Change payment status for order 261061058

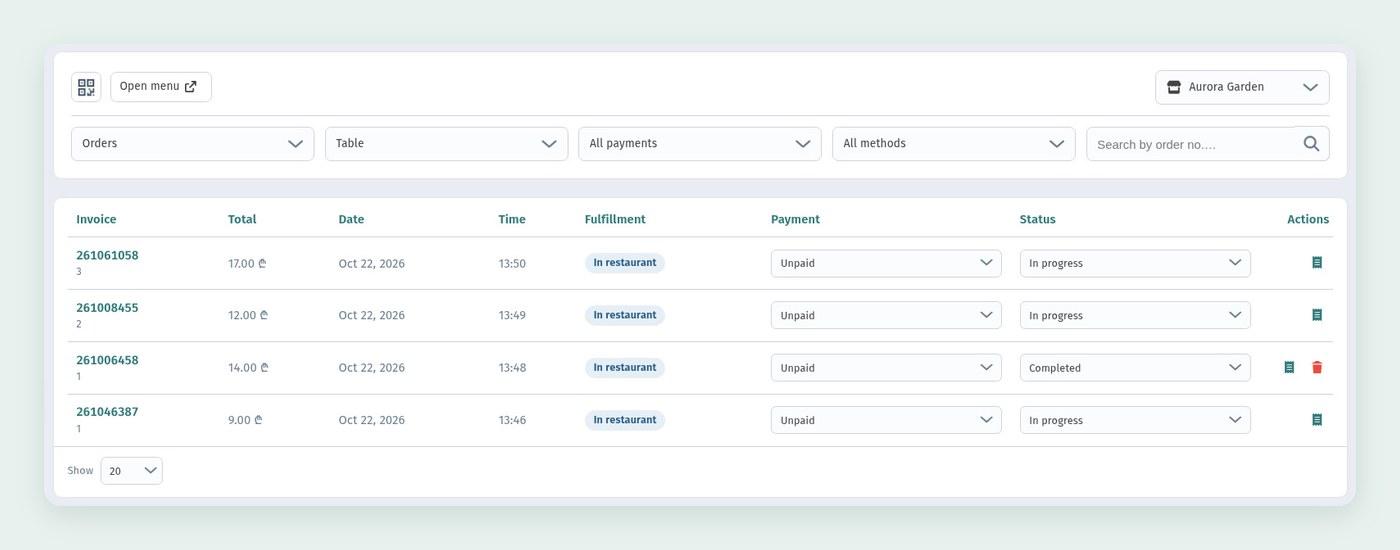coord(886,263)
